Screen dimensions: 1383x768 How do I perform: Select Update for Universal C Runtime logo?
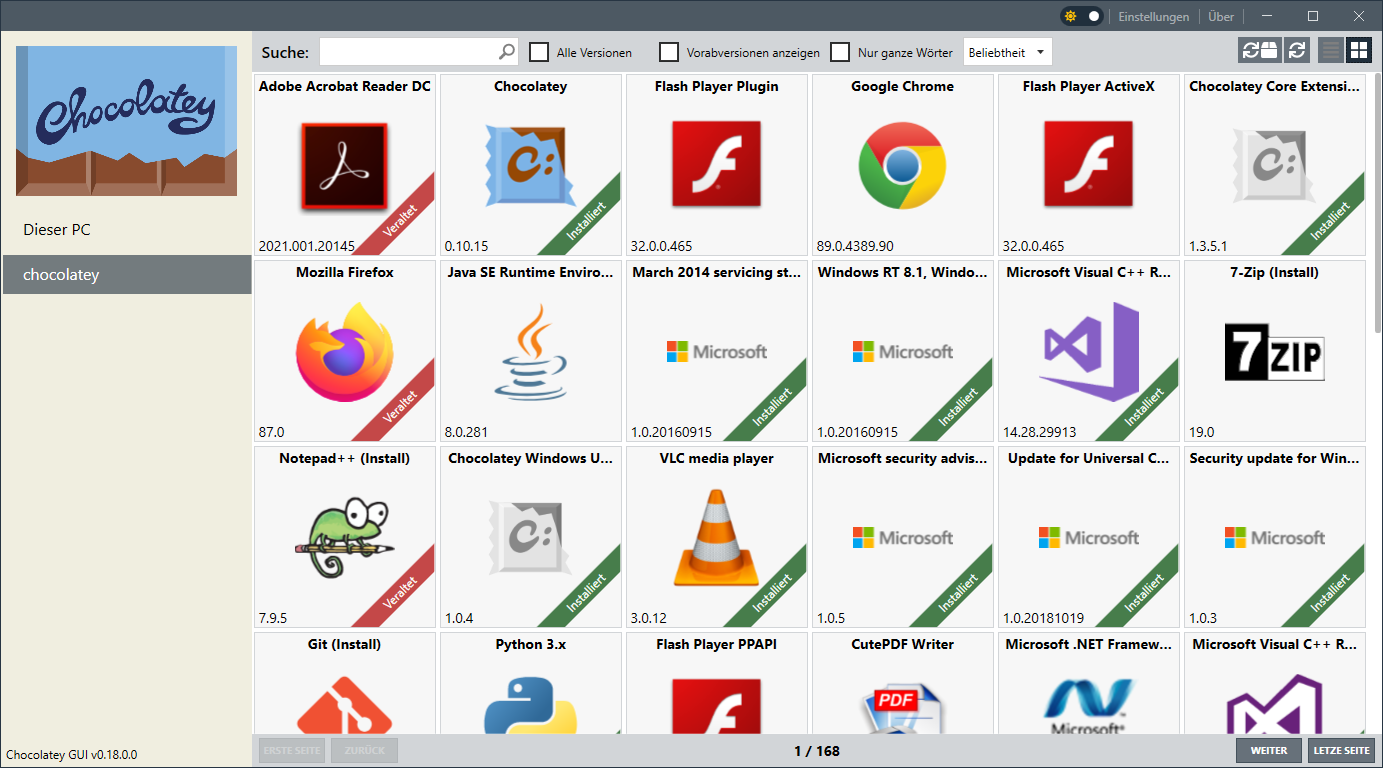click(1089, 537)
